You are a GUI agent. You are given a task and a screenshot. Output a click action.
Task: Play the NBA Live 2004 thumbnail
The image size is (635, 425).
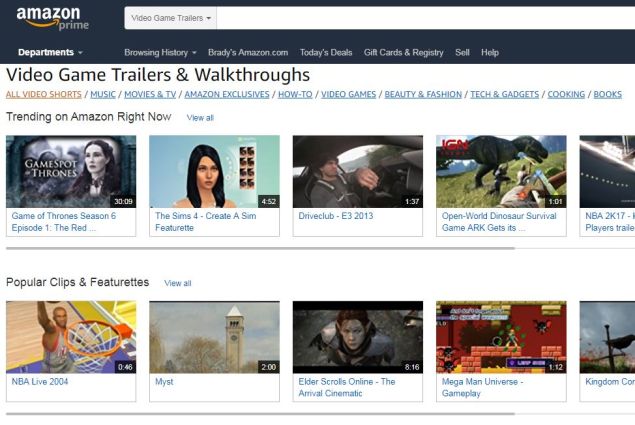click(x=71, y=337)
